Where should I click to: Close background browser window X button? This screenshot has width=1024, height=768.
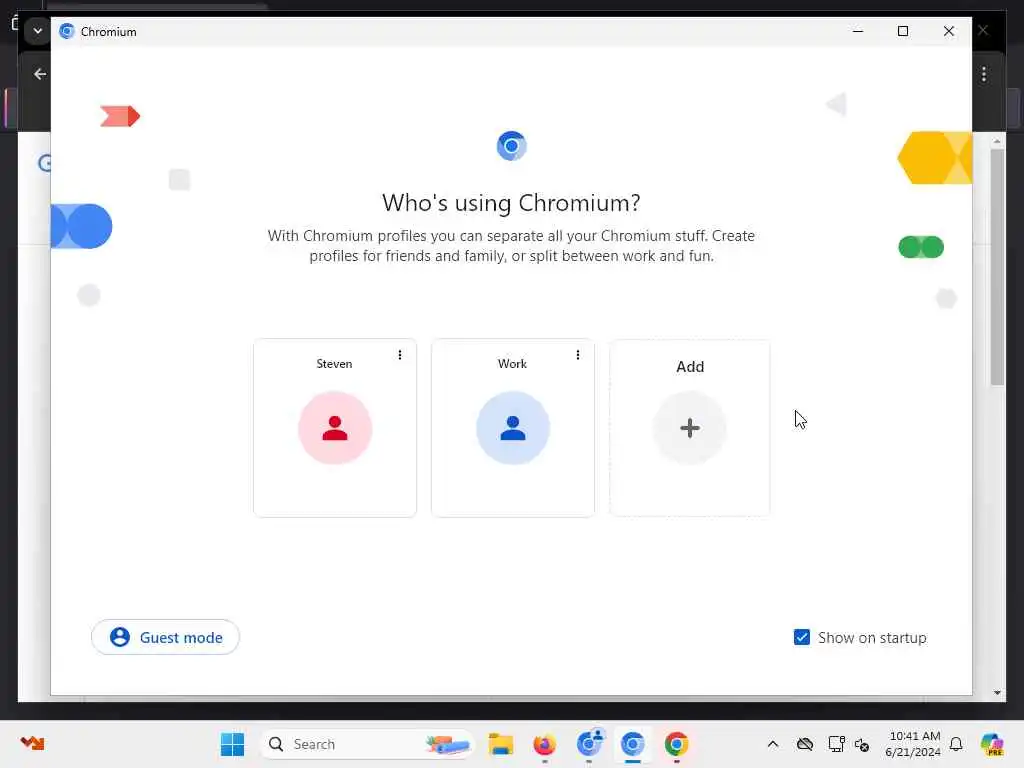983,31
